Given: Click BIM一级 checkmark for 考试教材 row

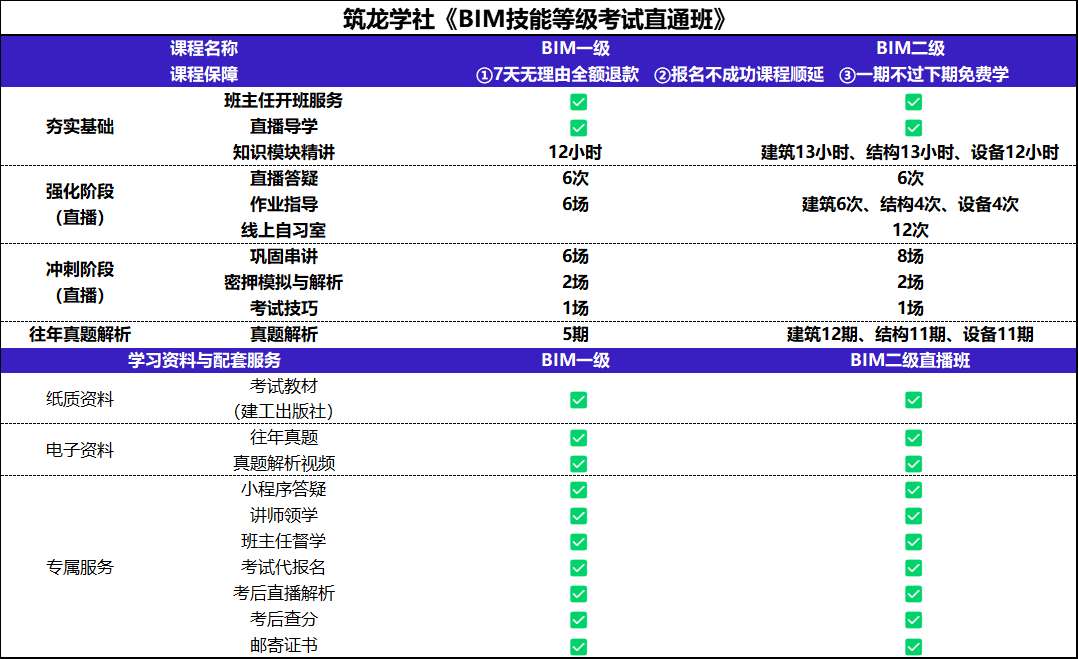Looking at the screenshot, I should coord(578,399).
